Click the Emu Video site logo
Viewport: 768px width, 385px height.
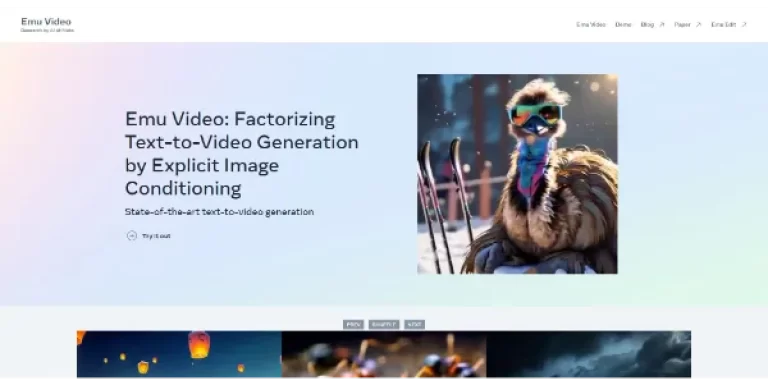click(x=47, y=24)
